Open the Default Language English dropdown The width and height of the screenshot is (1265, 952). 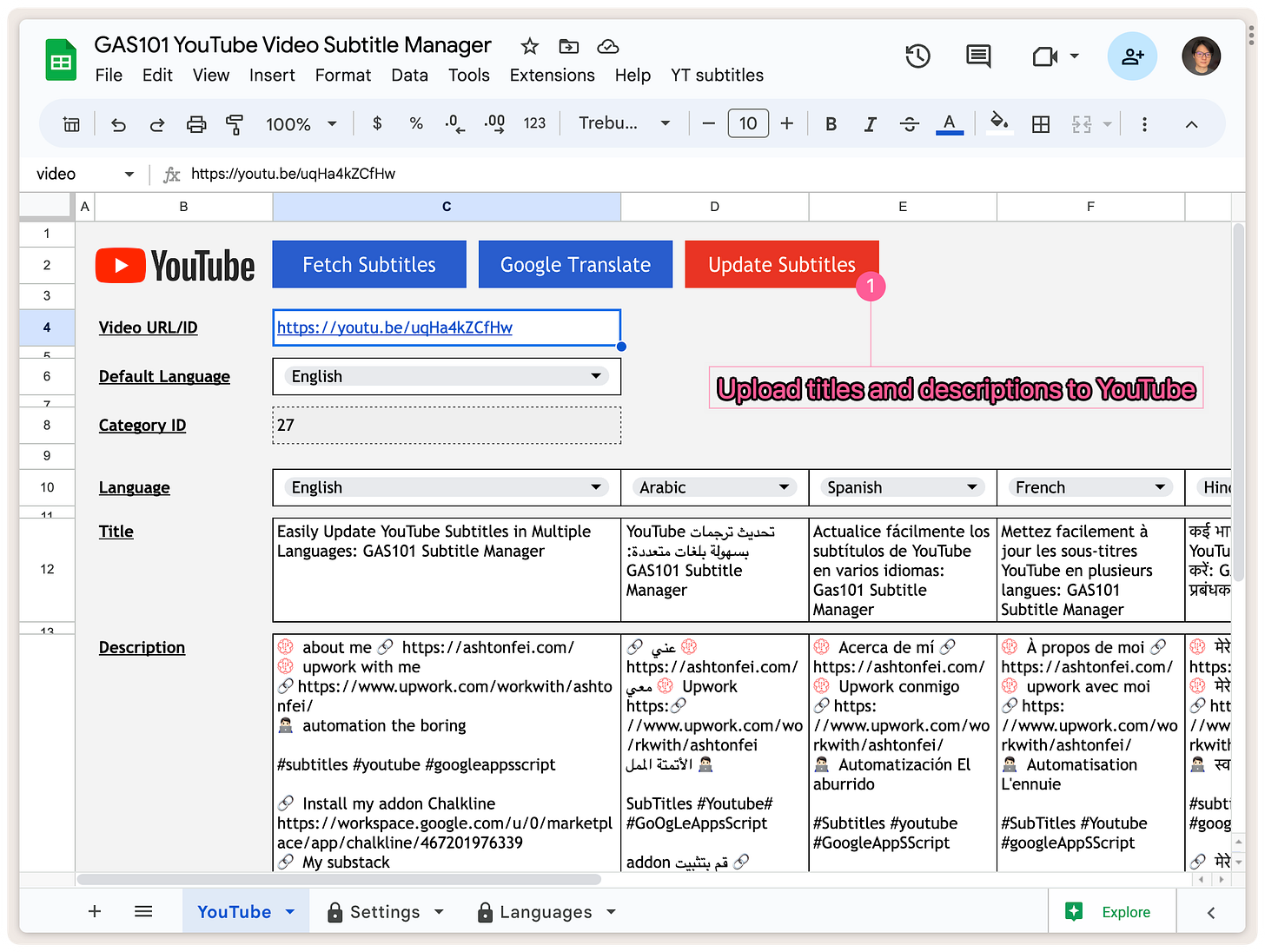(x=447, y=376)
